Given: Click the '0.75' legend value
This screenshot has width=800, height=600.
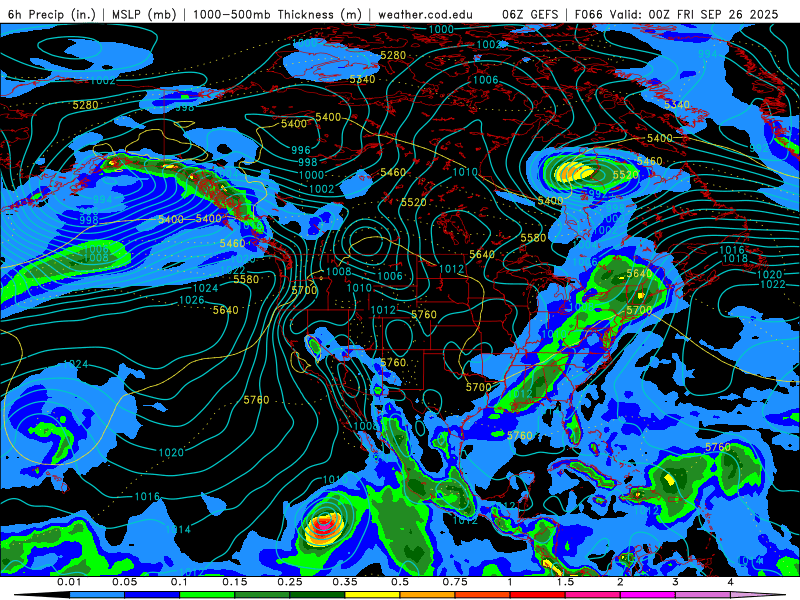Looking at the screenshot, I should pos(455,582).
